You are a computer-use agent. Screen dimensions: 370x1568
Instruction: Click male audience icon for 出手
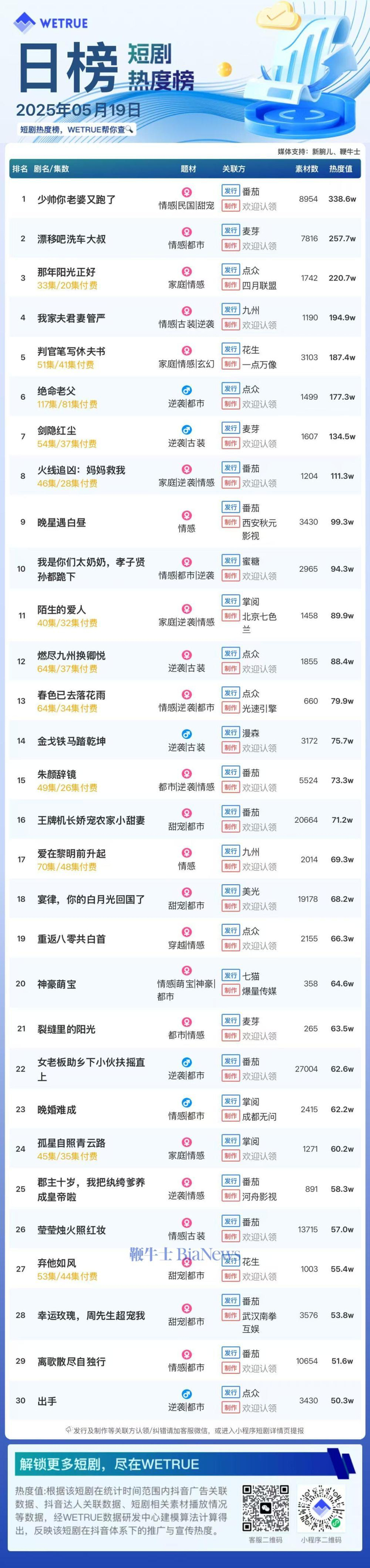pos(187,1394)
